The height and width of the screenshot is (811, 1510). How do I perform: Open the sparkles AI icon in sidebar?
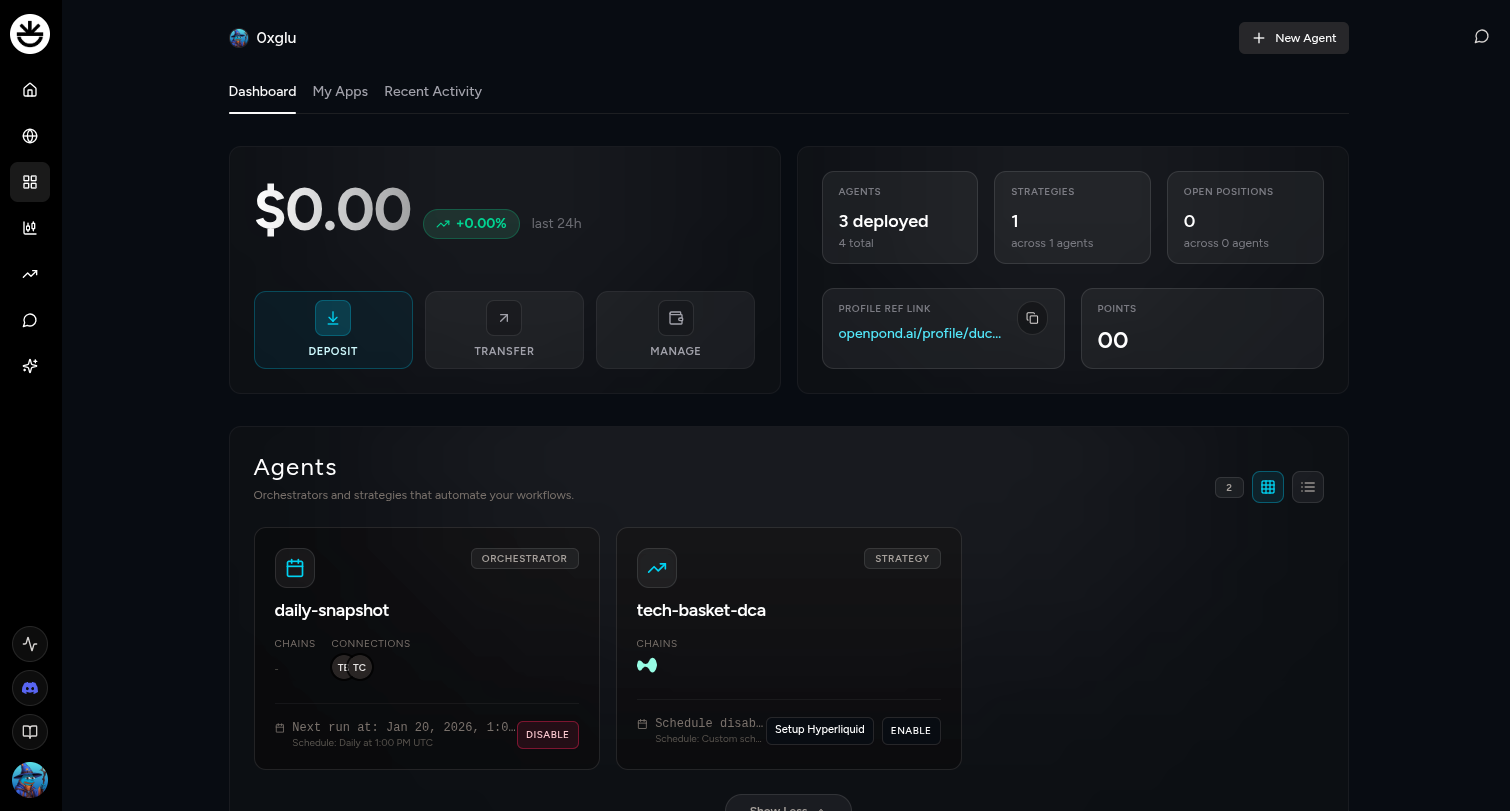click(x=30, y=366)
